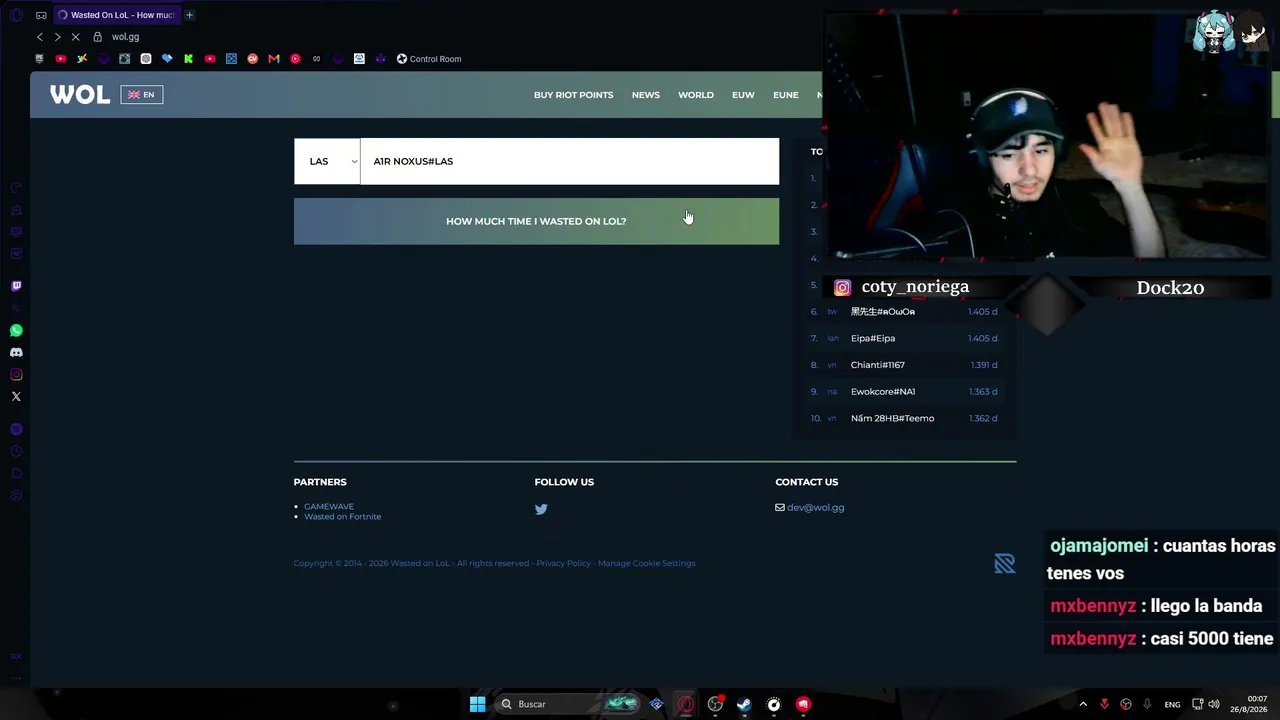Open the first YouTube bookmark
1280x720 pixels.
coord(61,59)
